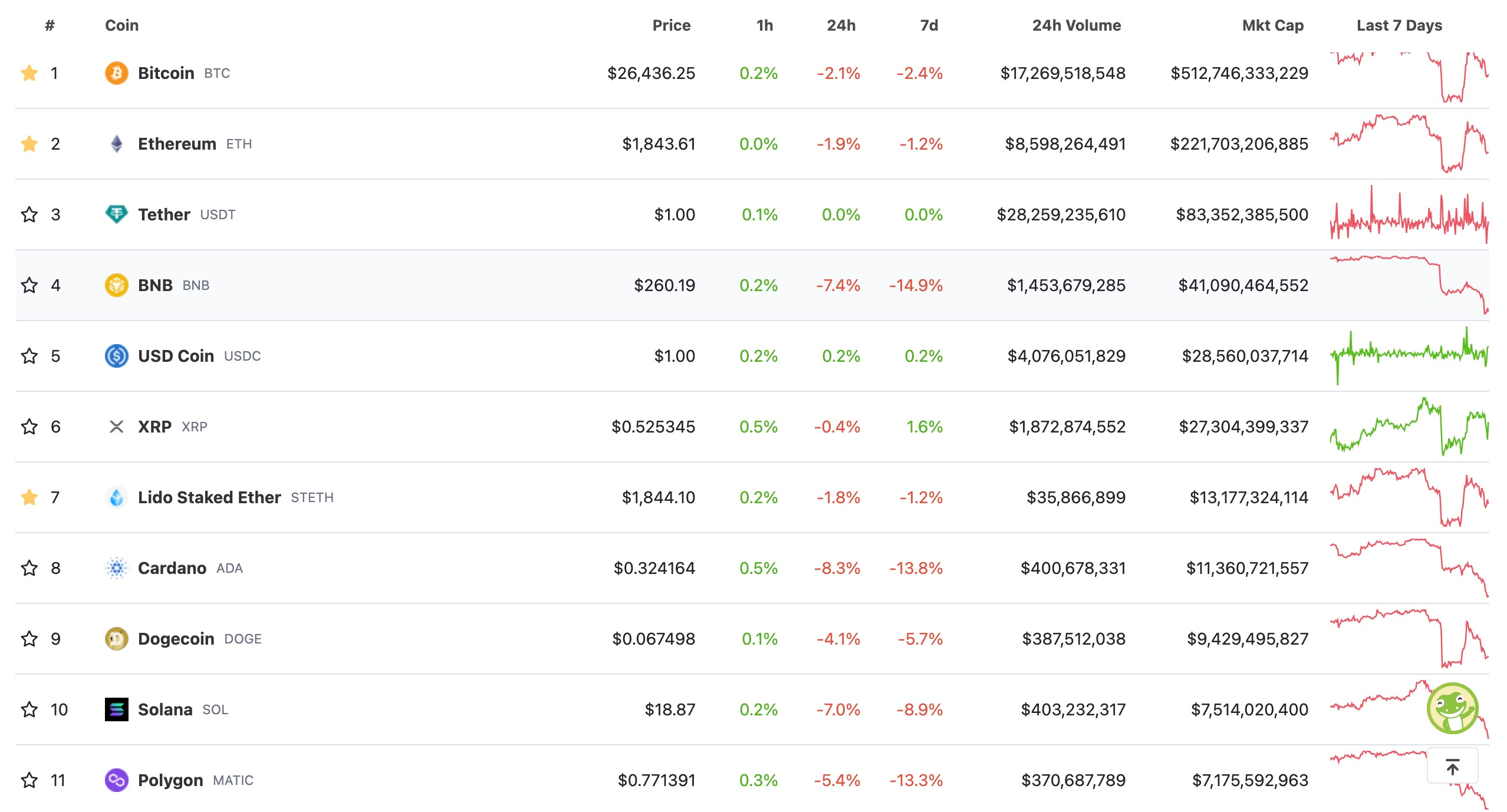Open the Dogecoin name link

(176, 639)
